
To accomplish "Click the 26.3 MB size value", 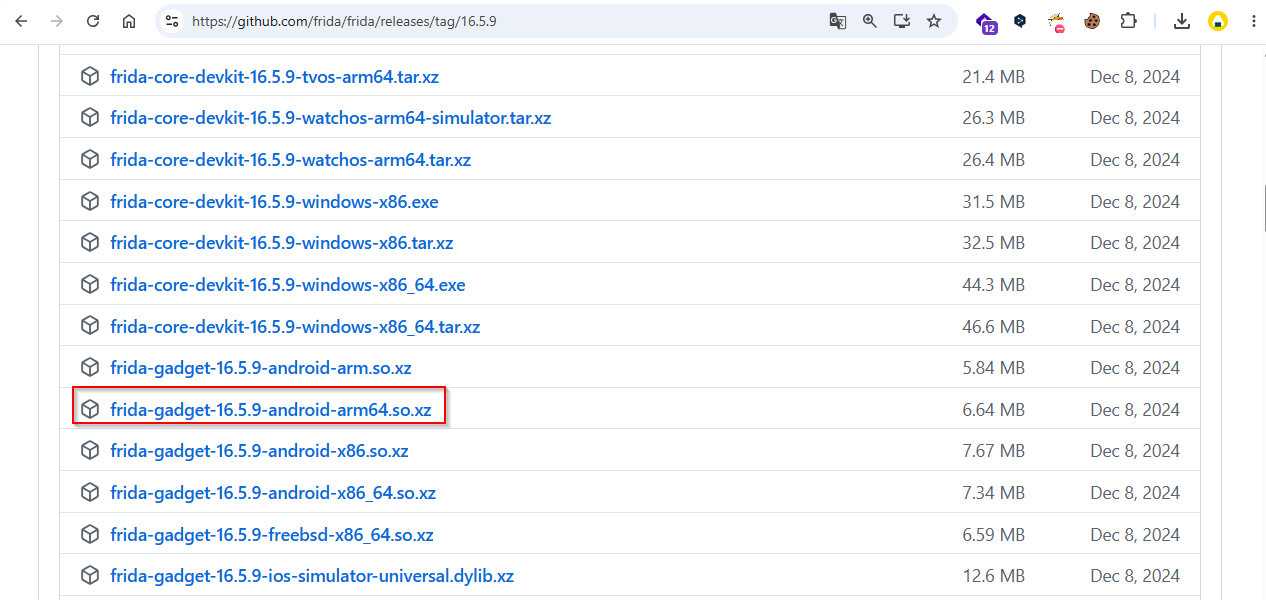I will pyautogui.click(x=993, y=118).
